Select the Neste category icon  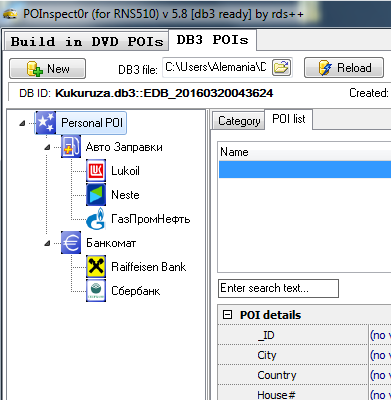[96, 195]
